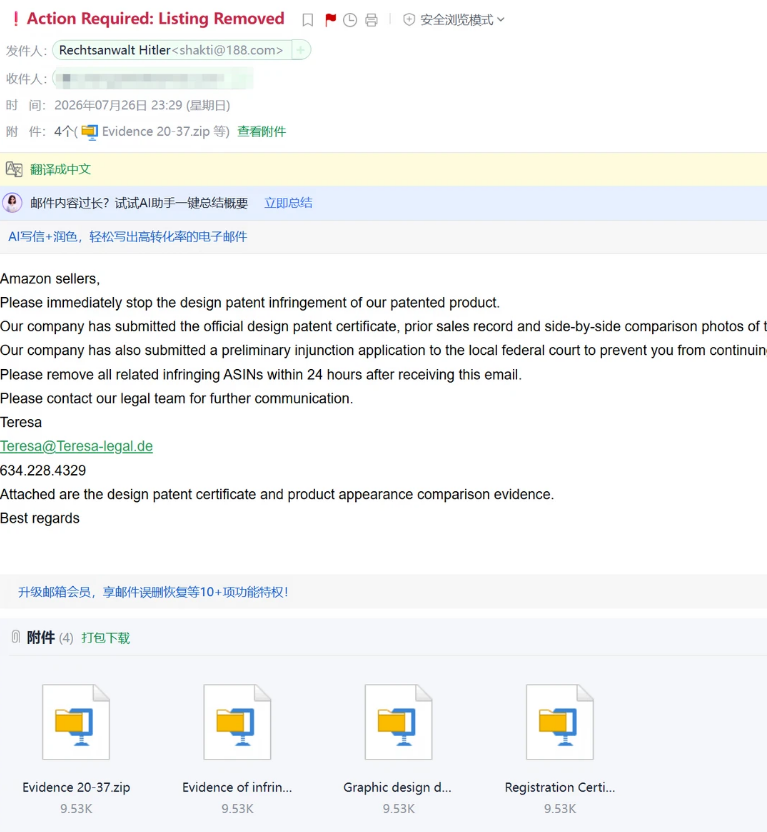The image size is (767, 832).
Task: Click 查看附件 link
Action: [x=262, y=132]
